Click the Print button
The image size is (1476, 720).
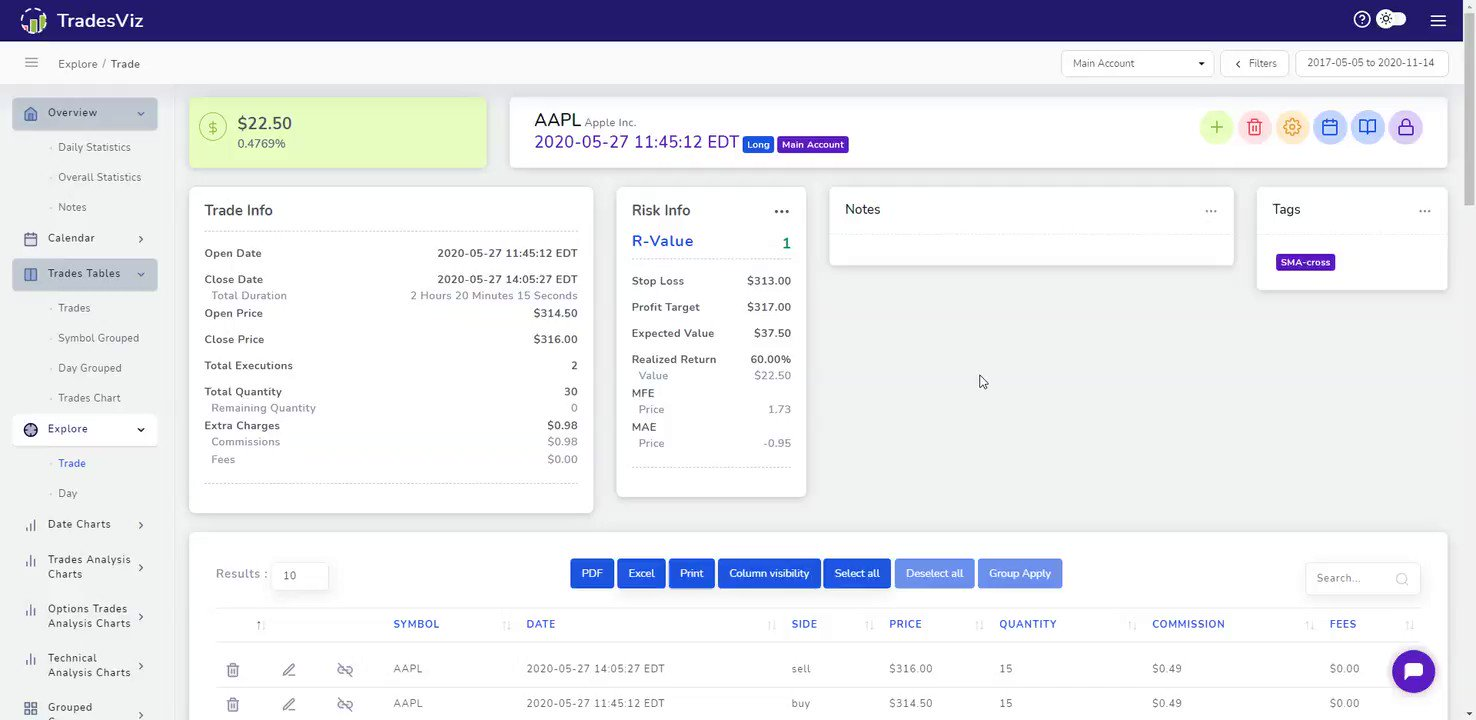(x=691, y=573)
